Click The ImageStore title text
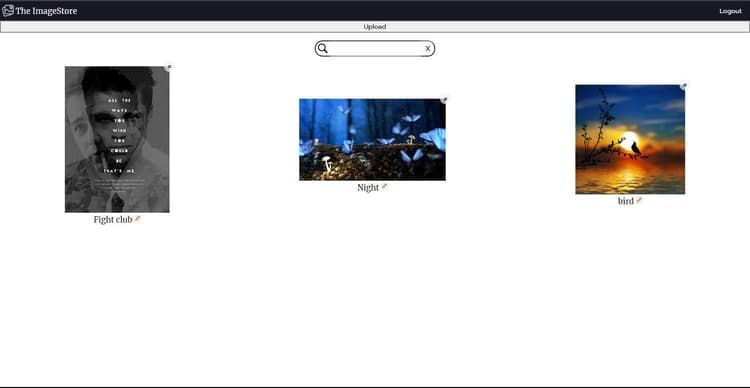 click(46, 11)
